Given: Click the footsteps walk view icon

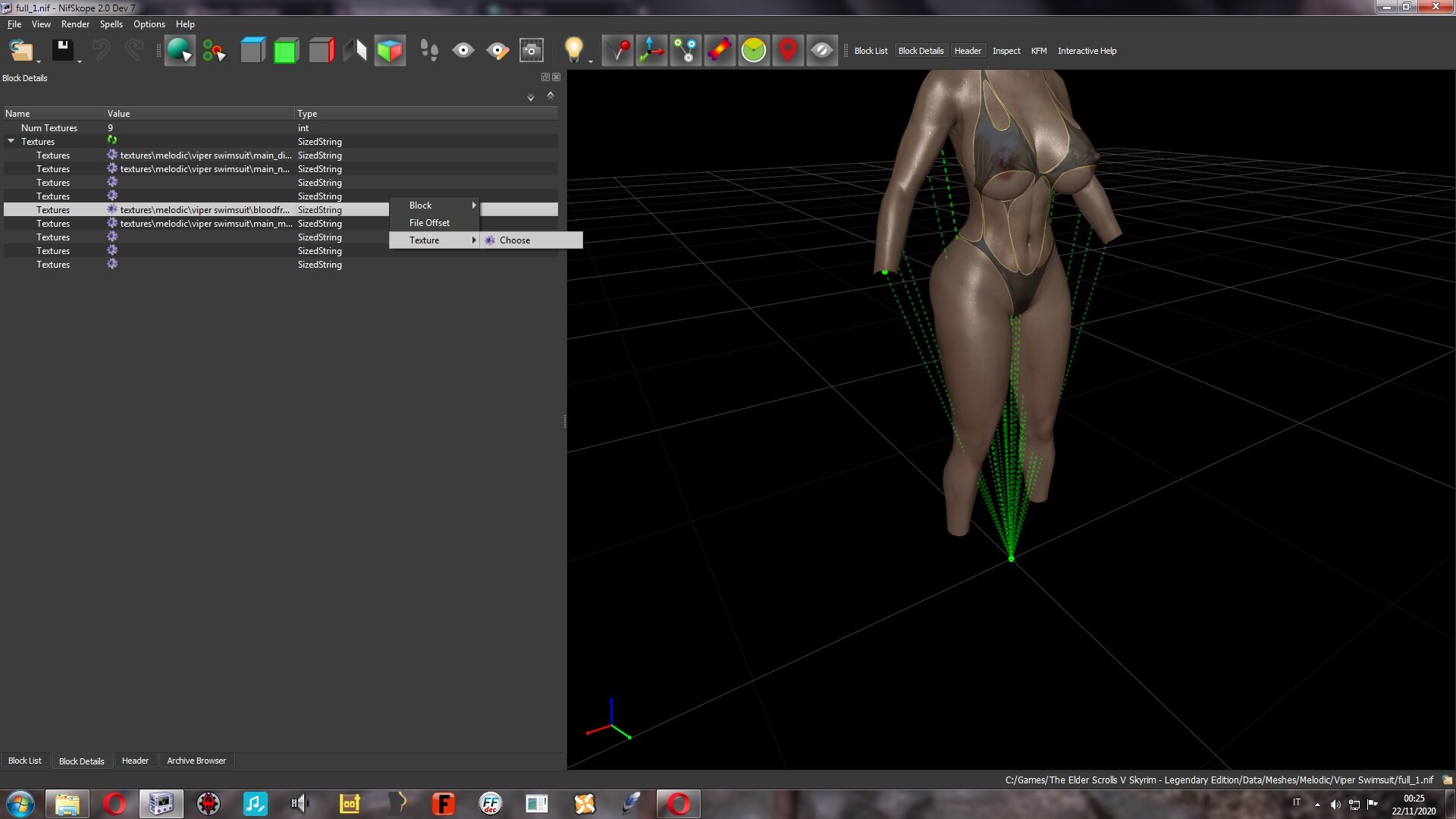Looking at the screenshot, I should pyautogui.click(x=429, y=51).
